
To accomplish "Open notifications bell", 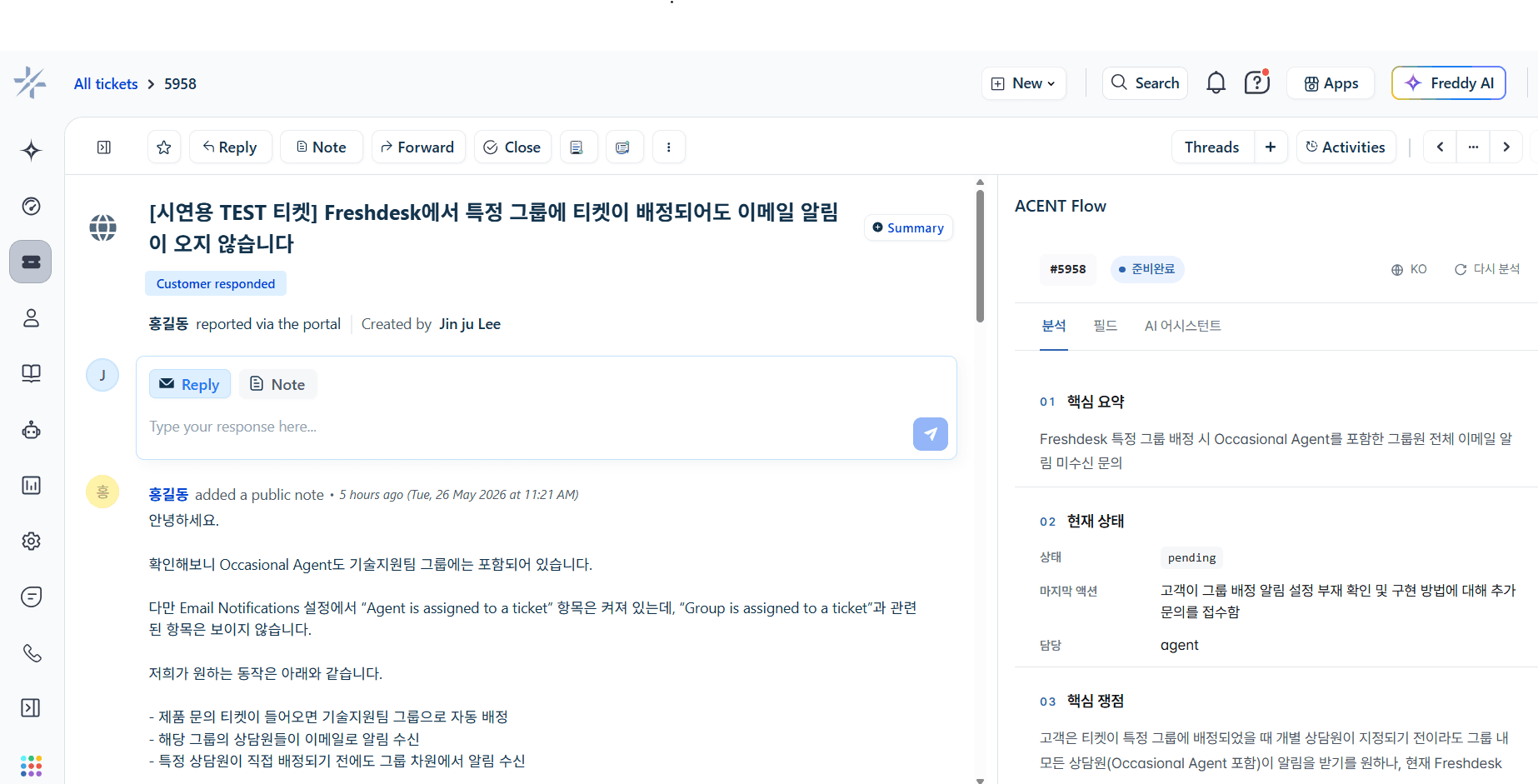I will coord(1216,83).
